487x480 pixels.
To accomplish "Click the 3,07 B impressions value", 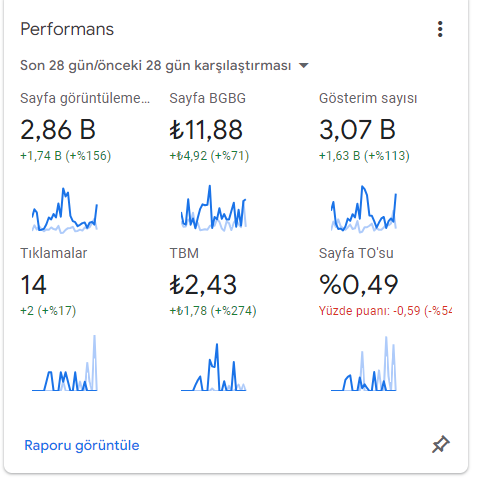I will click(357, 130).
